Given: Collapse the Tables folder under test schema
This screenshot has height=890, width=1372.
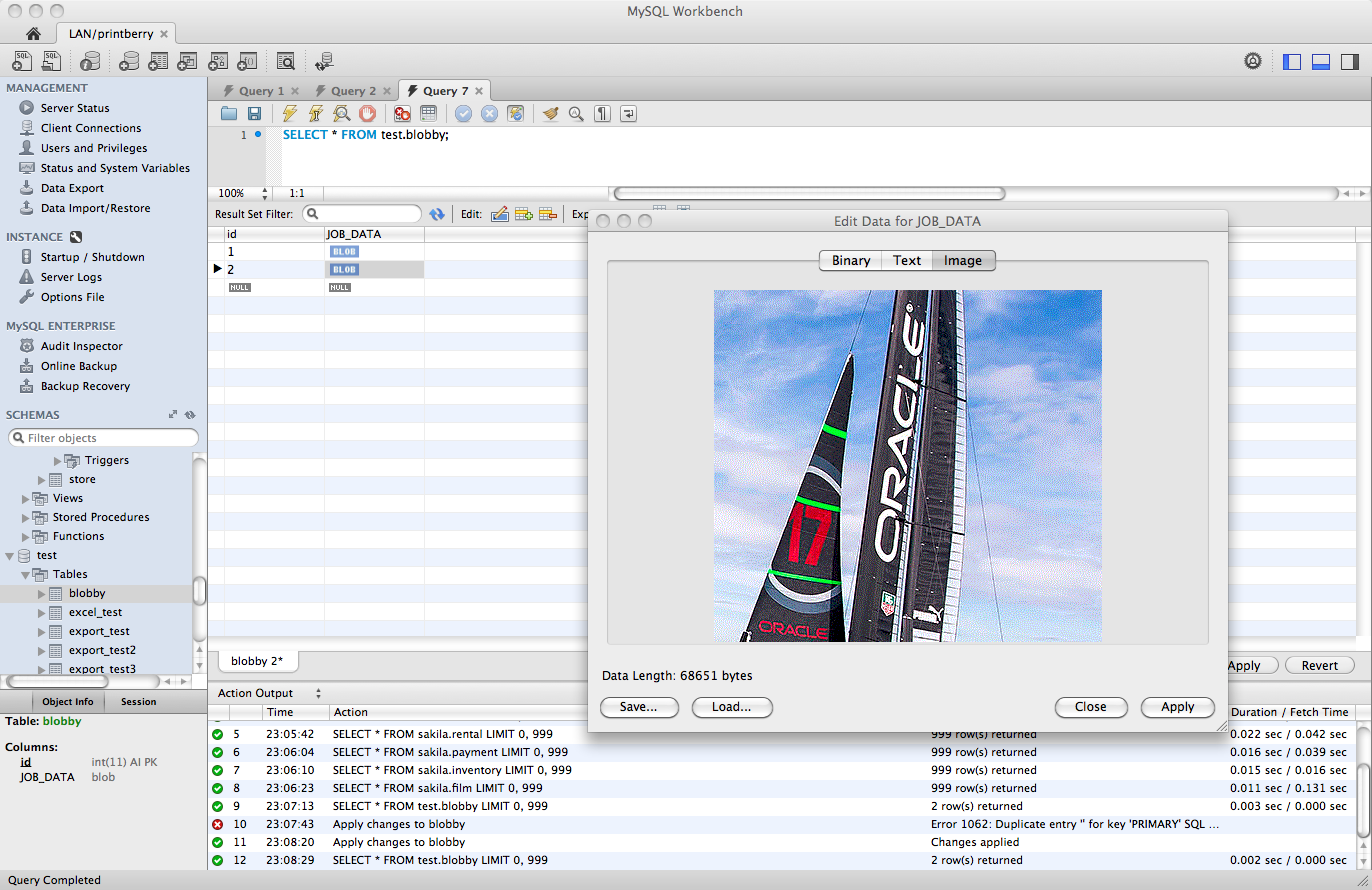Looking at the screenshot, I should point(27,574).
